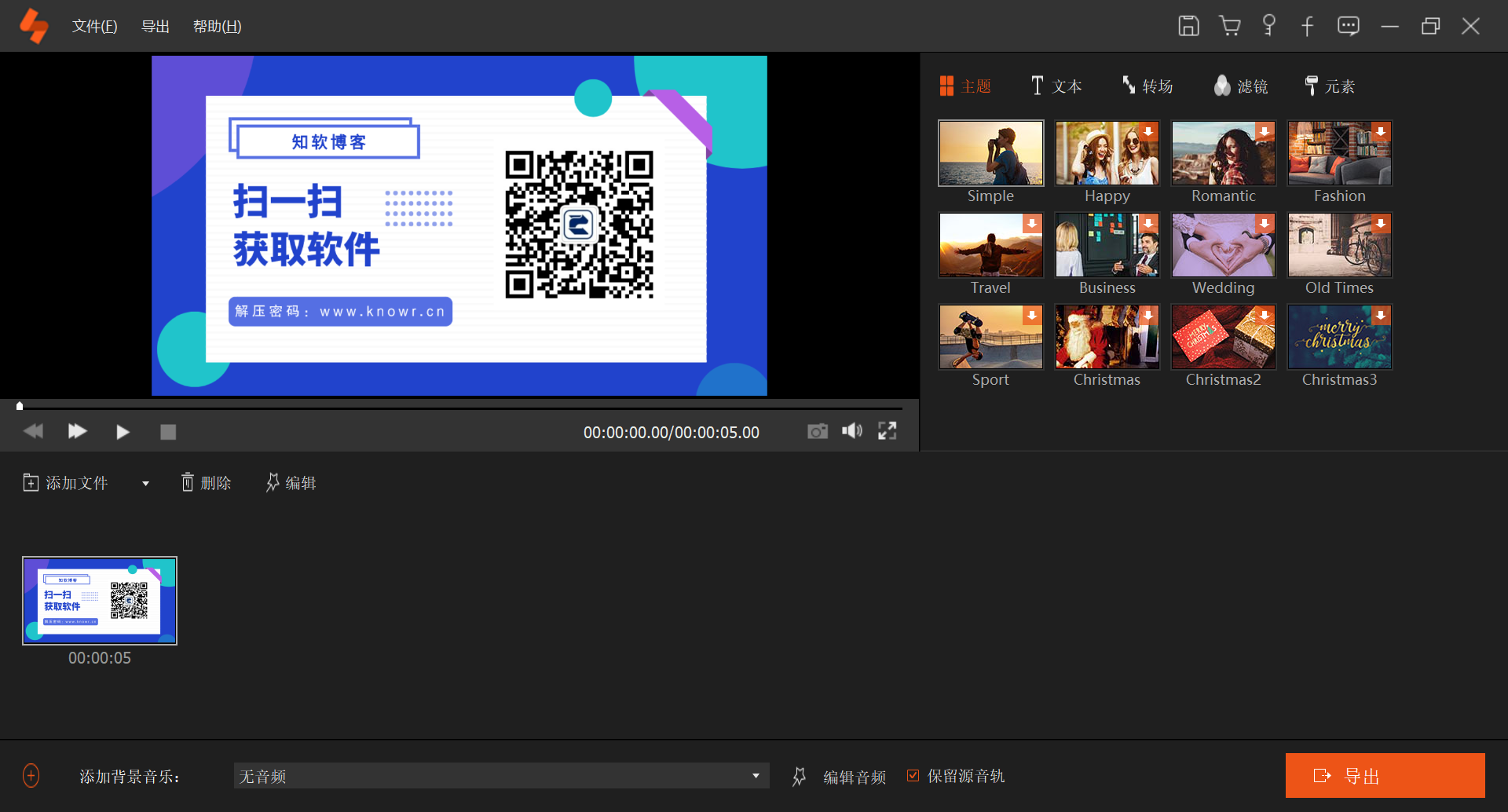
Task: Stop the video playback
Action: (x=168, y=432)
